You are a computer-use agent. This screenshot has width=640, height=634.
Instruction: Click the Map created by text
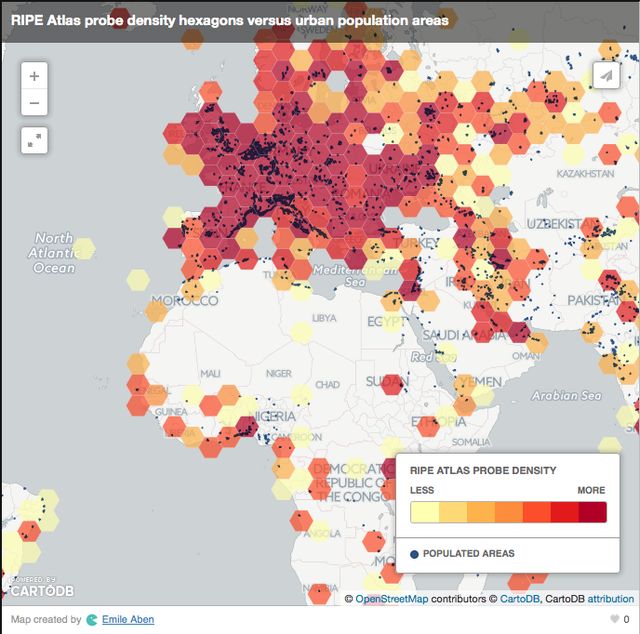(46, 619)
